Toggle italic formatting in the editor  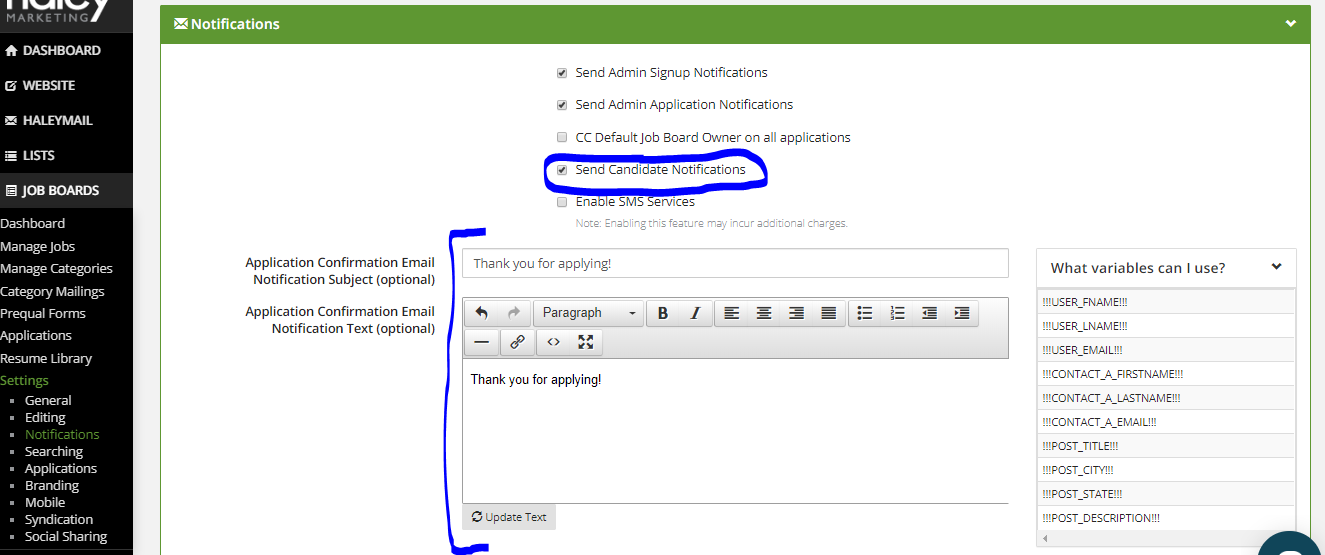694,313
